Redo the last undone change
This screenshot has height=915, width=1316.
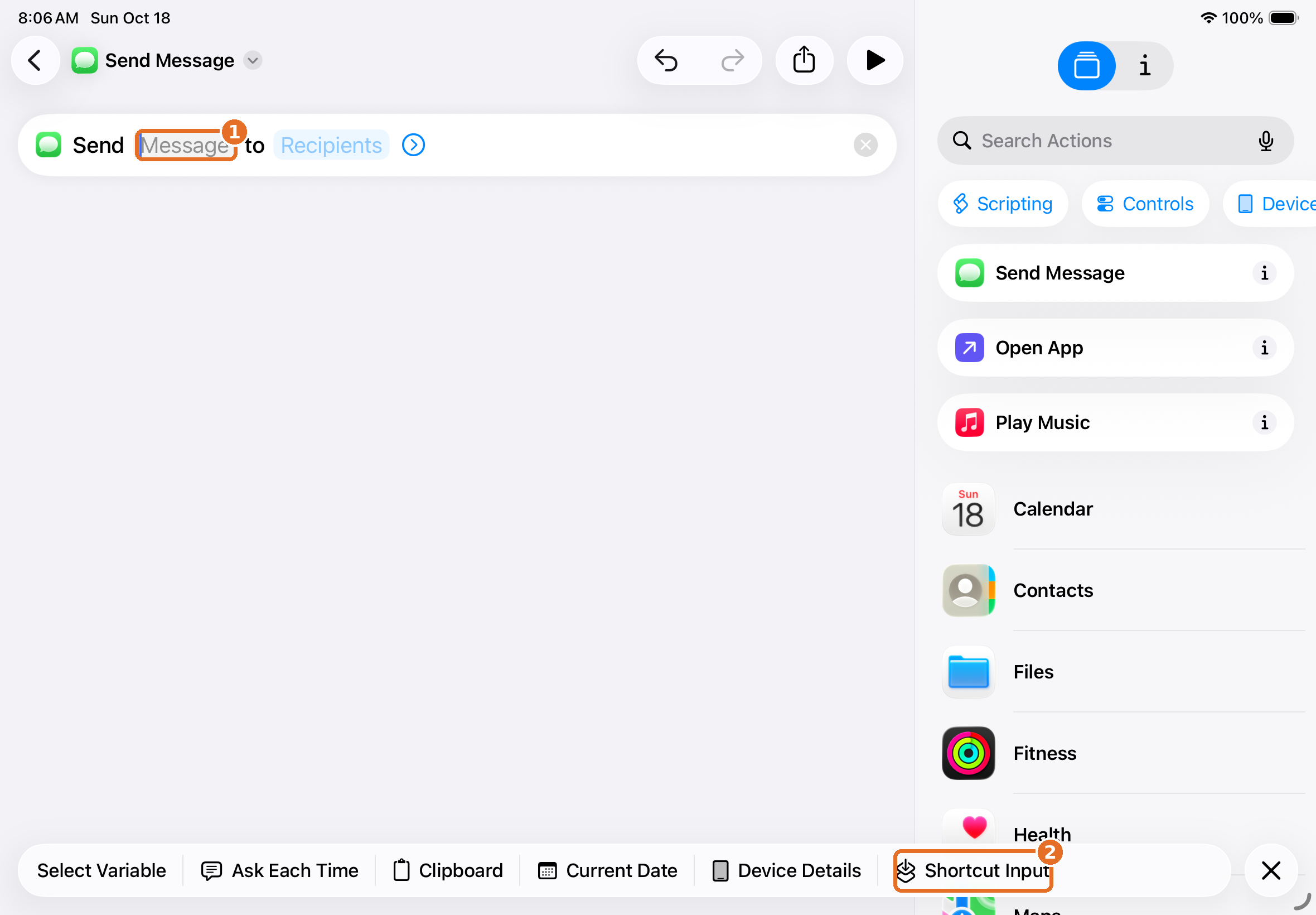[732, 60]
